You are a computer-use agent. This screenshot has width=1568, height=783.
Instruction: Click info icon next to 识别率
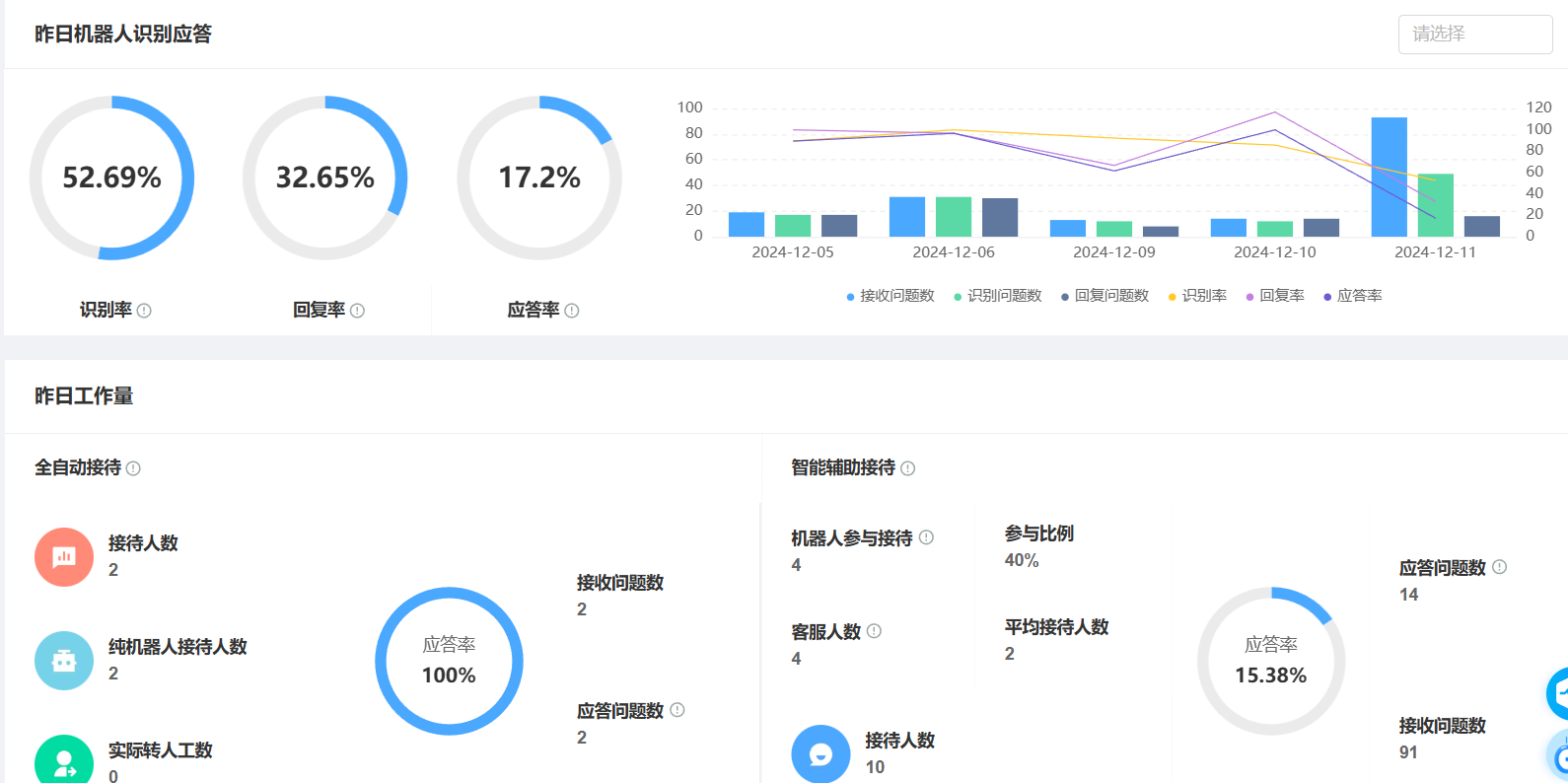click(144, 311)
